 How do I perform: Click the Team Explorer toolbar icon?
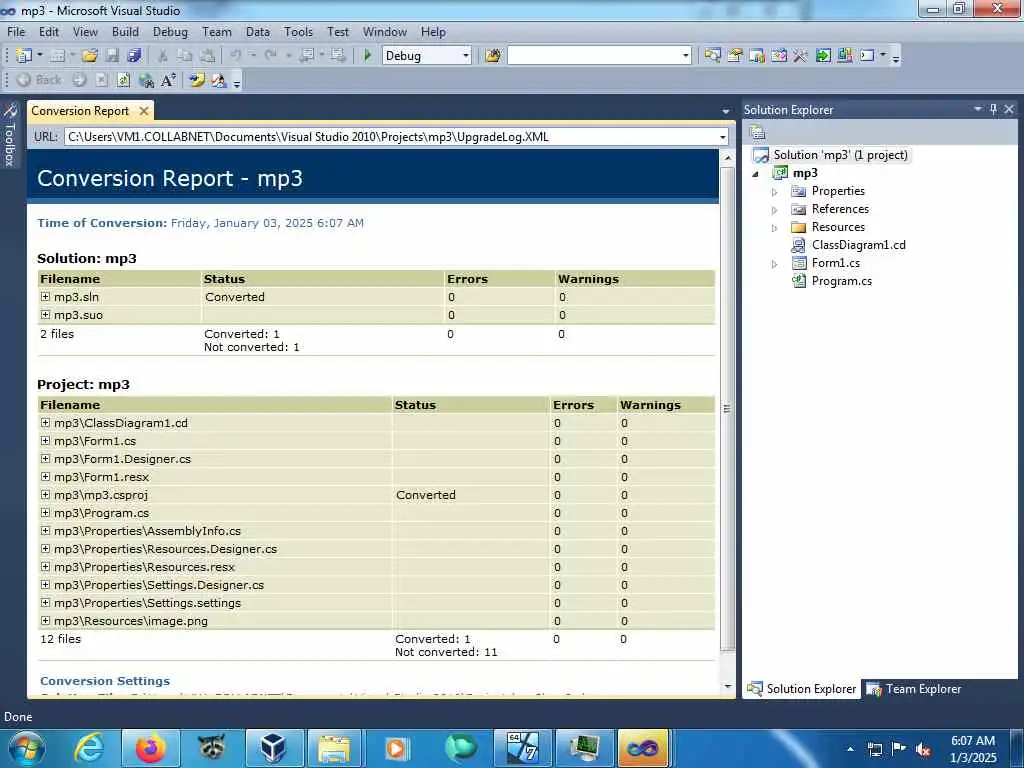click(757, 56)
